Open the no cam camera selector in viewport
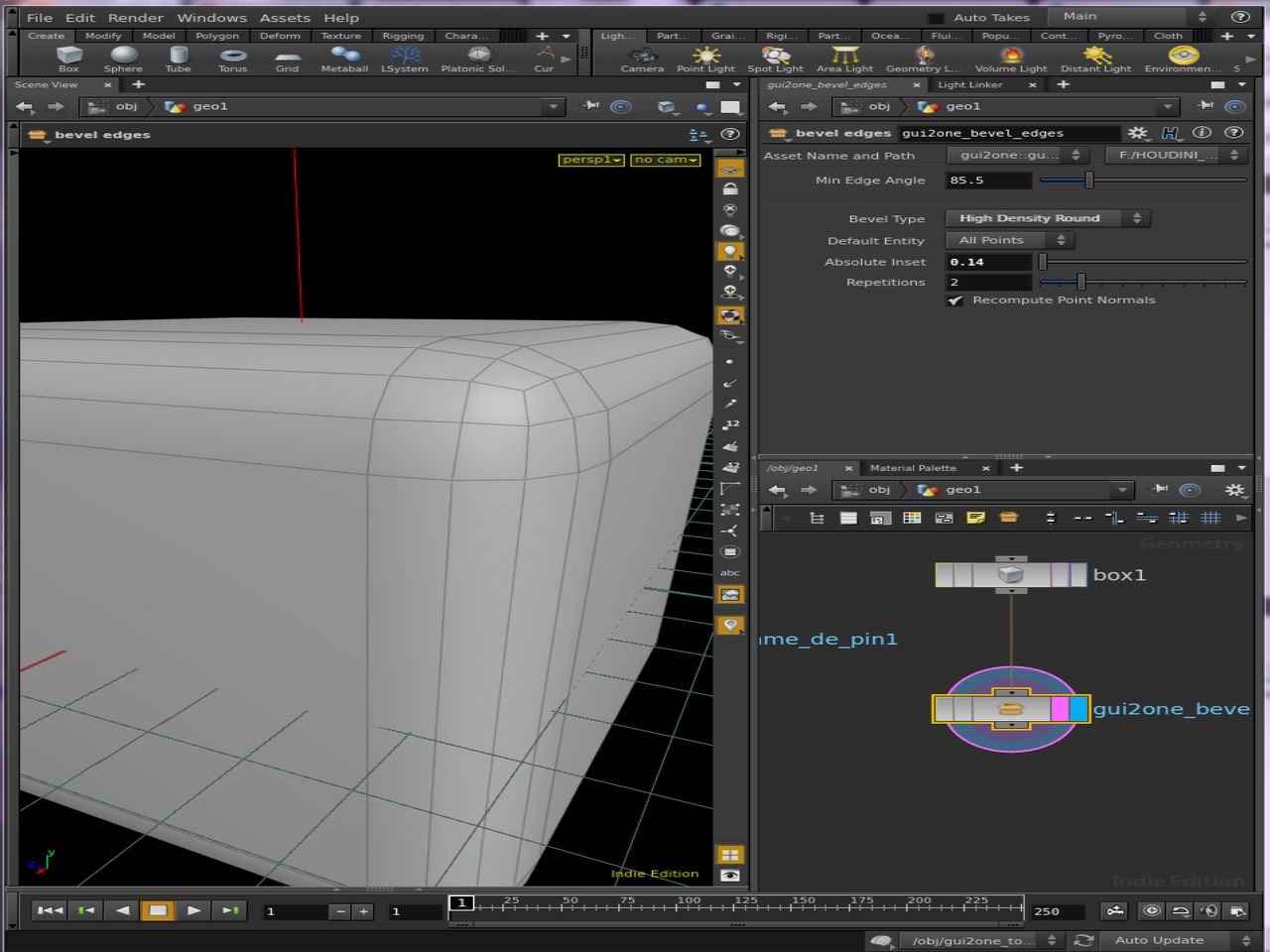 pos(665,159)
